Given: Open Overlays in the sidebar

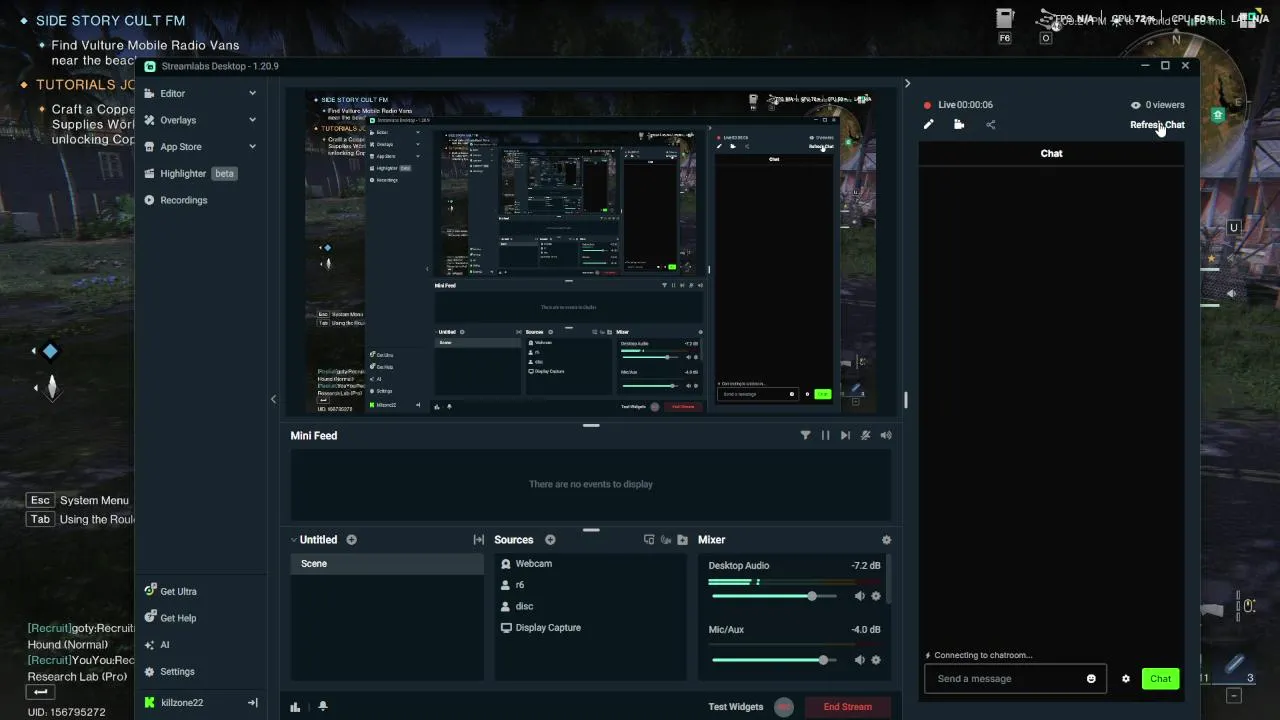Looking at the screenshot, I should [x=178, y=120].
